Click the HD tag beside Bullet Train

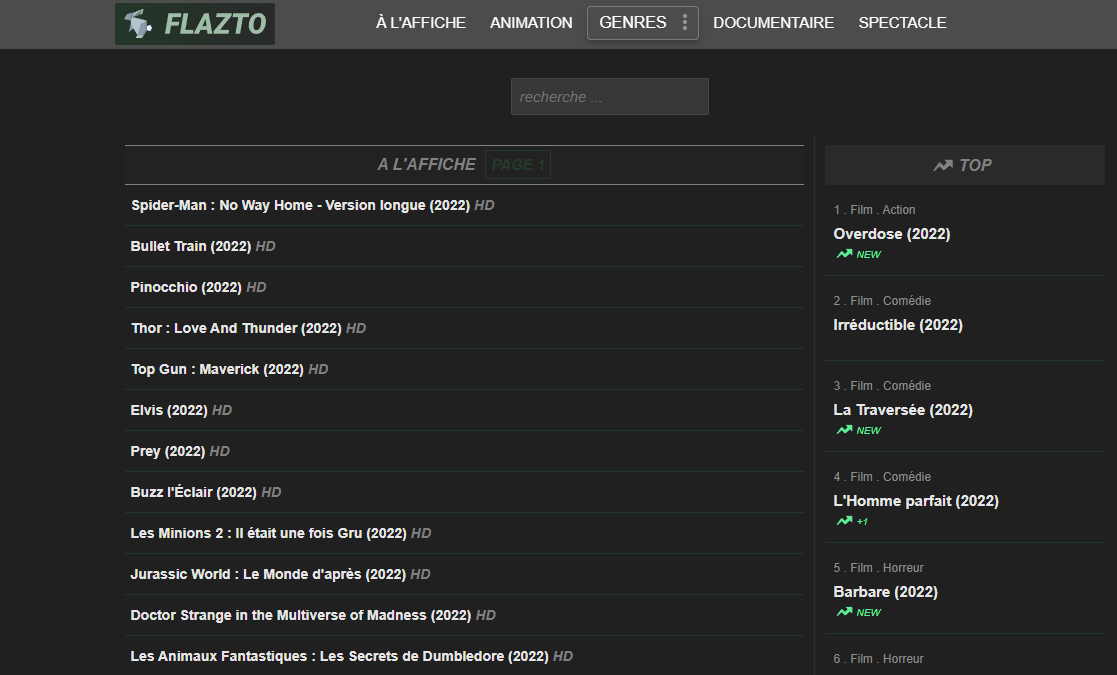click(x=265, y=246)
